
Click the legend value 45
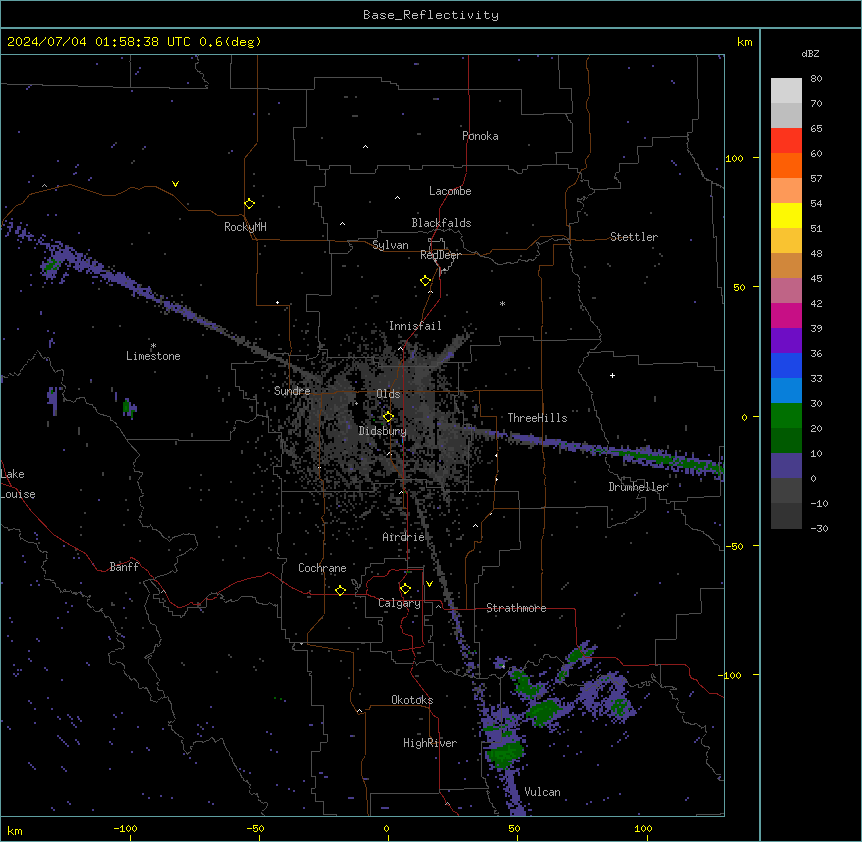click(816, 279)
